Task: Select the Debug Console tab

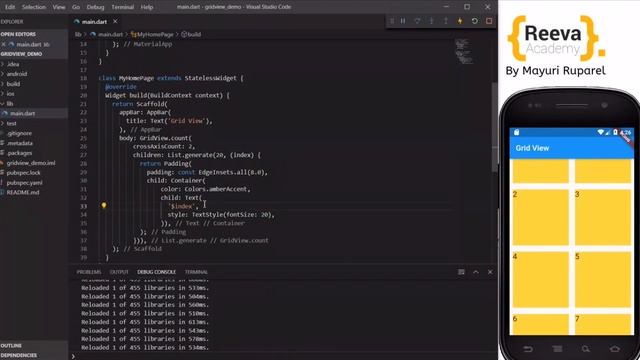Action: [x=156, y=272]
